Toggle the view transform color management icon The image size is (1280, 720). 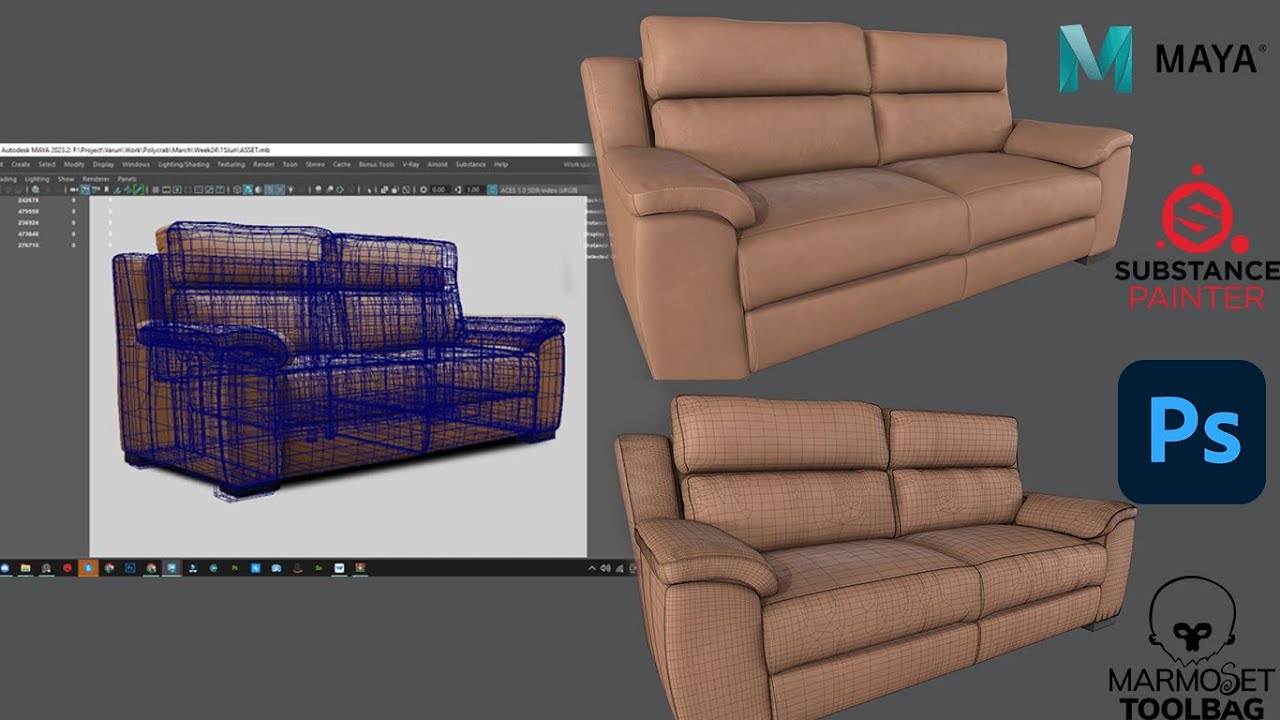[x=492, y=189]
